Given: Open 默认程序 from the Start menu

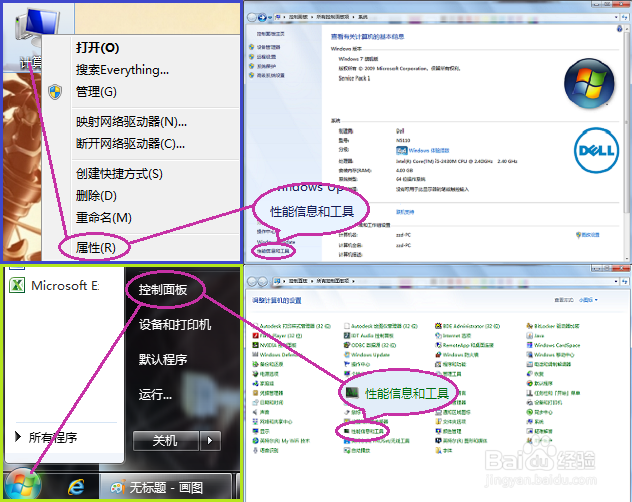Looking at the screenshot, I should [163, 359].
